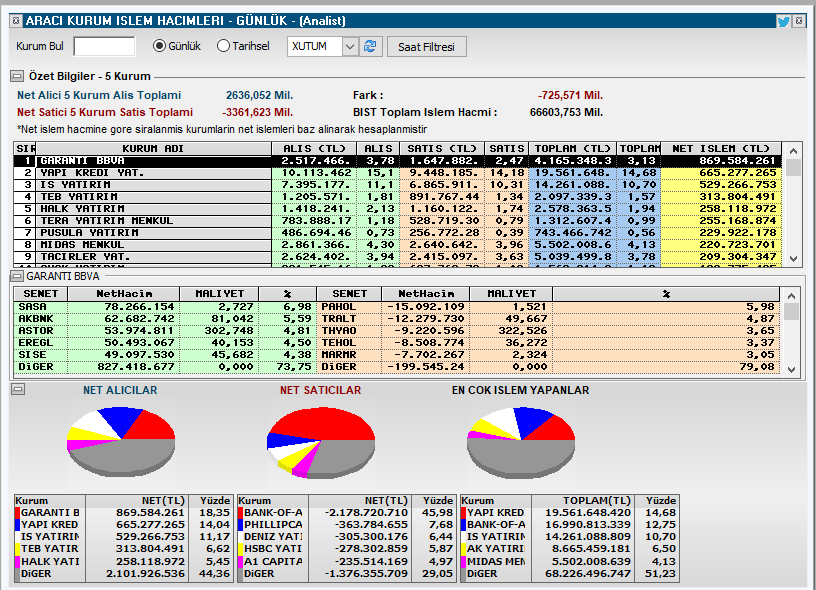The image size is (816, 590).
Task: Click the Saat Filtresi button
Action: (x=426, y=47)
